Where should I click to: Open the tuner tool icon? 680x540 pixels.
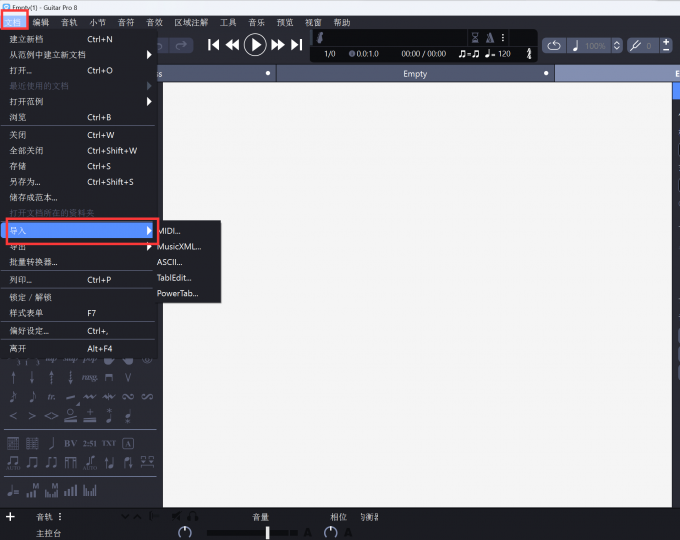coord(635,46)
